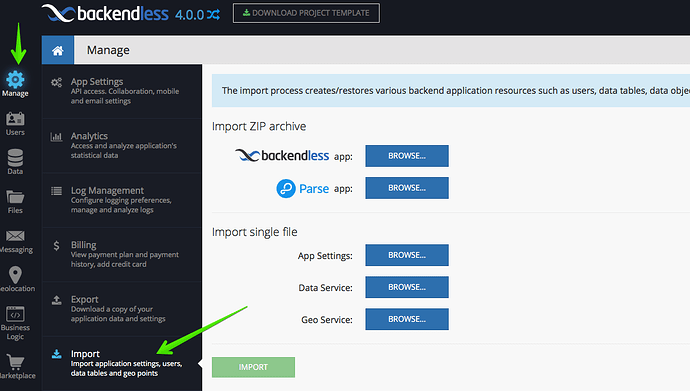Click the Export upload icon
Viewport: 690px width, 391px height.
[x=56, y=300]
